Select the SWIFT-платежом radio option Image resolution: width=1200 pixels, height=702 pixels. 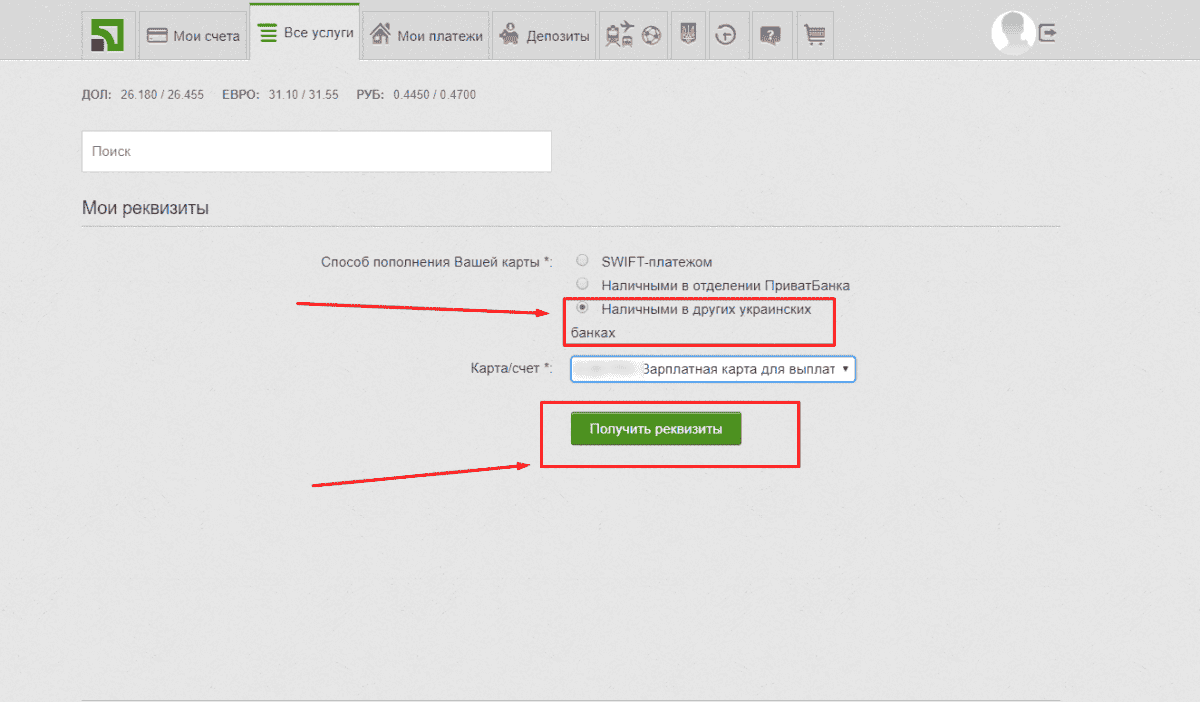583,261
